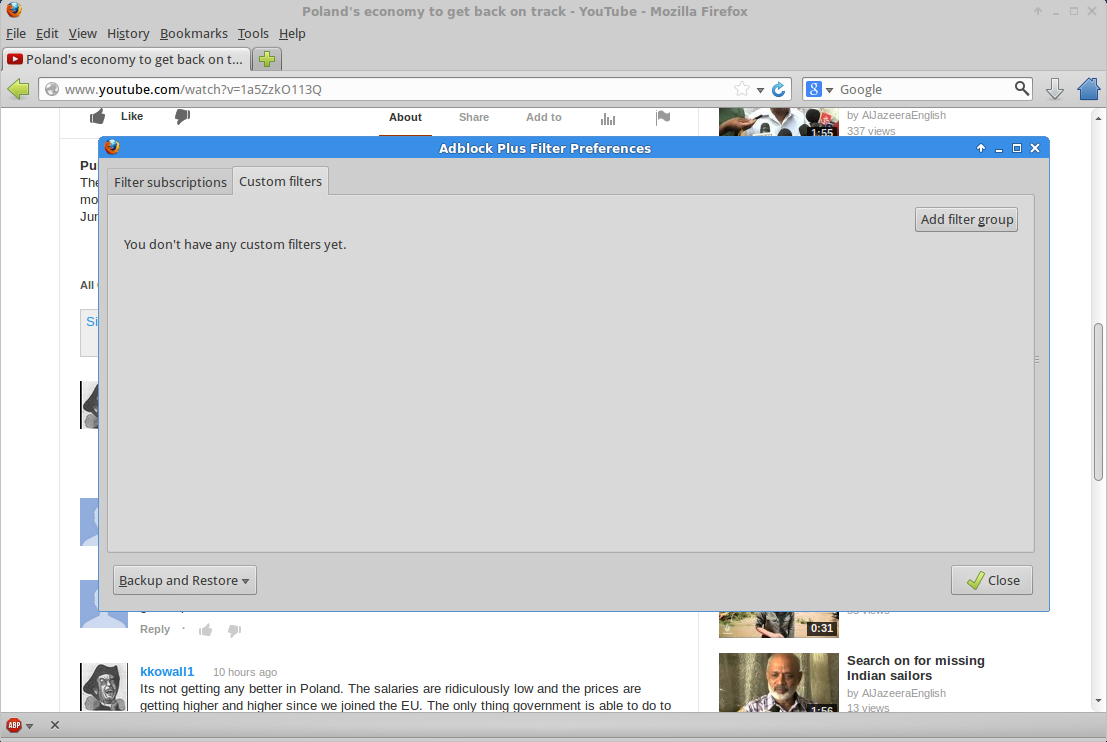Open a new tab with plus icon
This screenshot has width=1107, height=742.
point(266,59)
